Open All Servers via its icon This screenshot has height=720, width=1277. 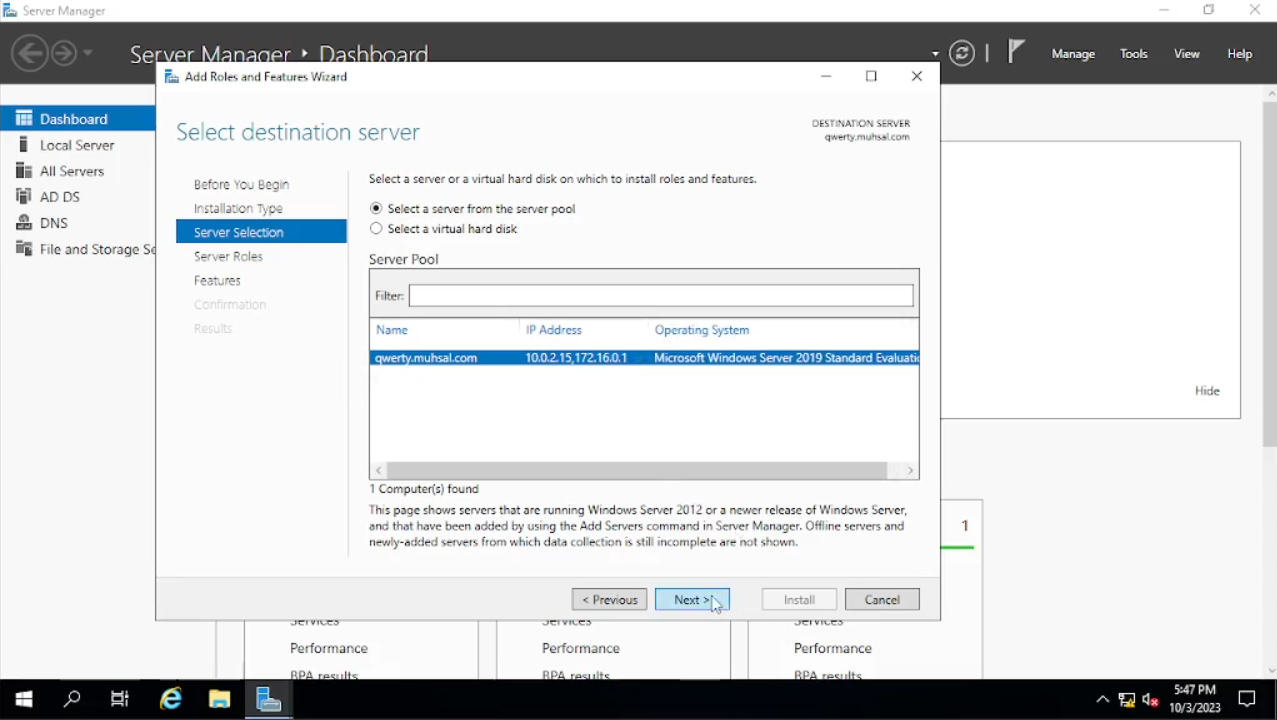pos(24,171)
